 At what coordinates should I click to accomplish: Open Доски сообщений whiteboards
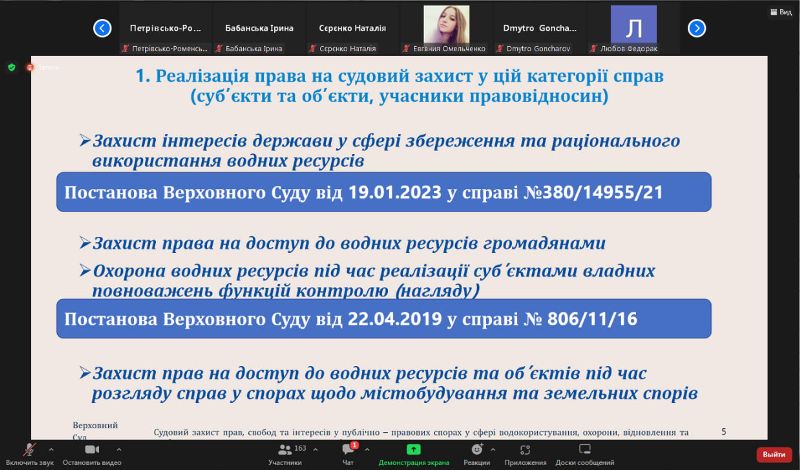[x=585, y=454]
